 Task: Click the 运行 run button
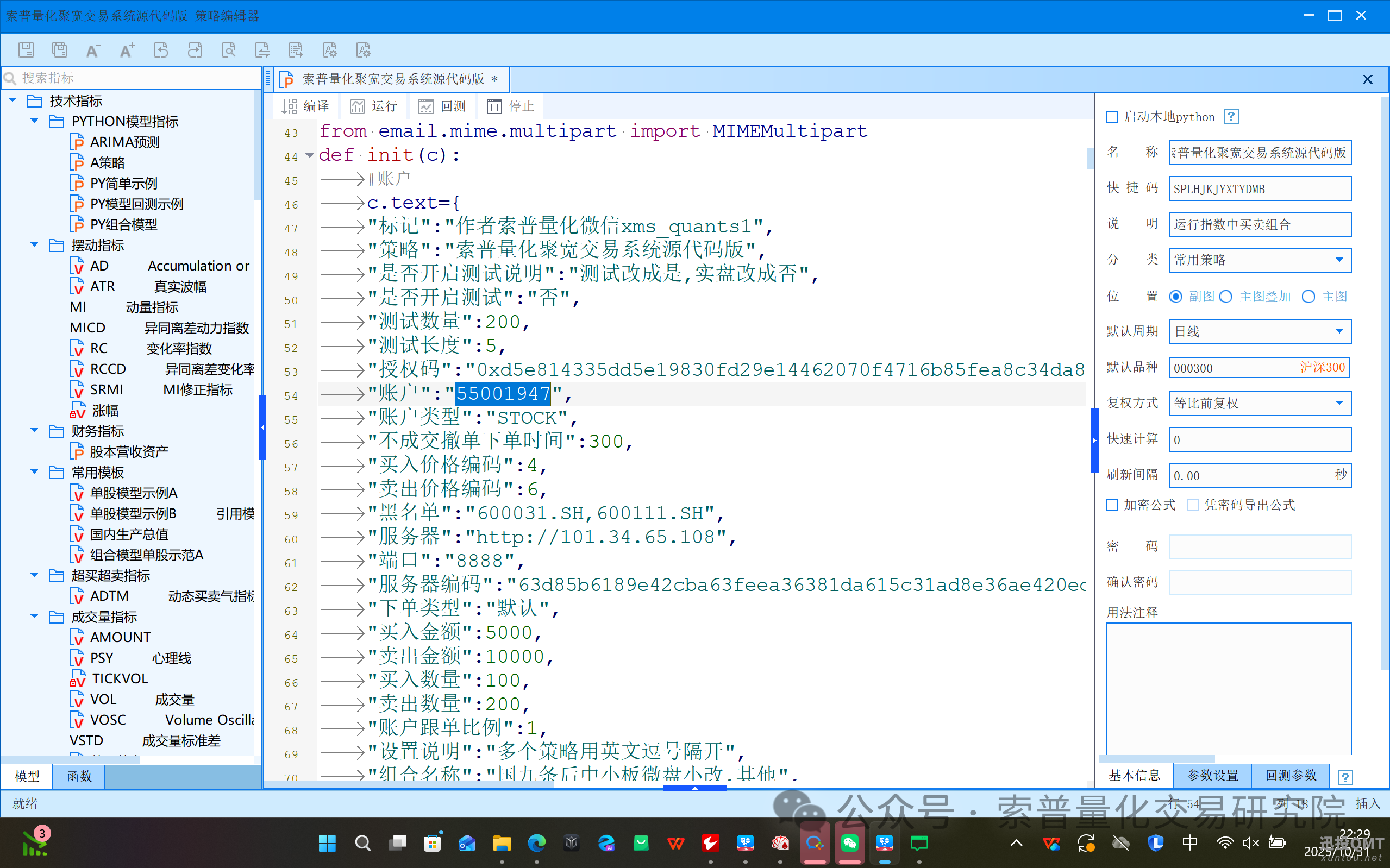[x=374, y=106]
